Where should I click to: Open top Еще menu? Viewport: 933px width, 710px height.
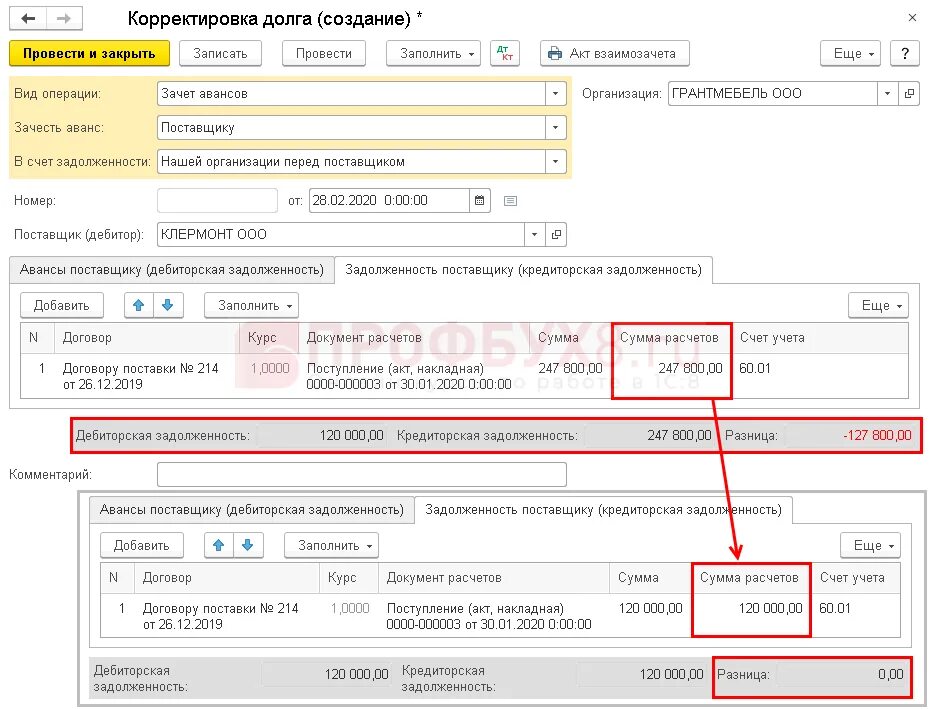[850, 54]
